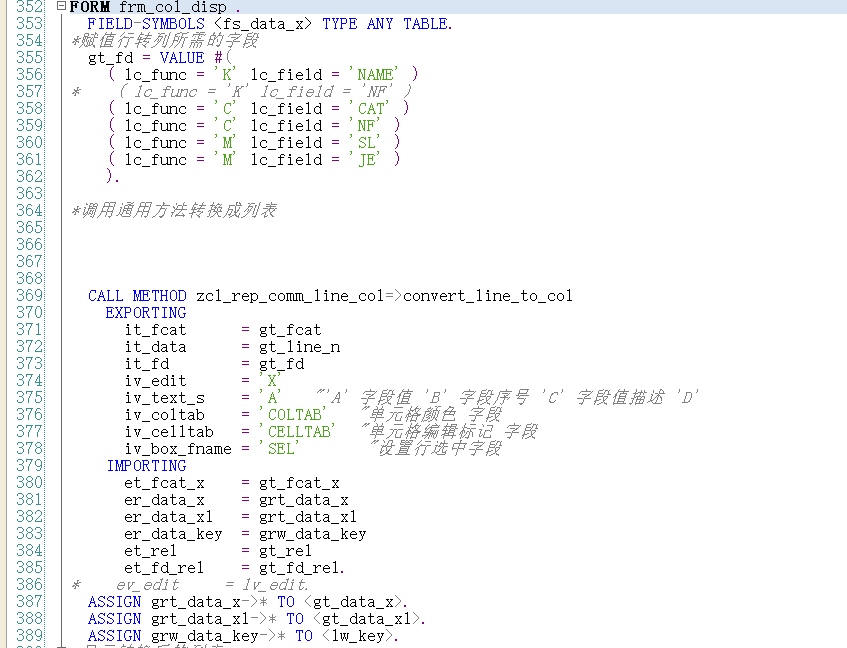Click frm_col_disp form name
The width and height of the screenshot is (847, 648).
pyautogui.click(x=173, y=7)
